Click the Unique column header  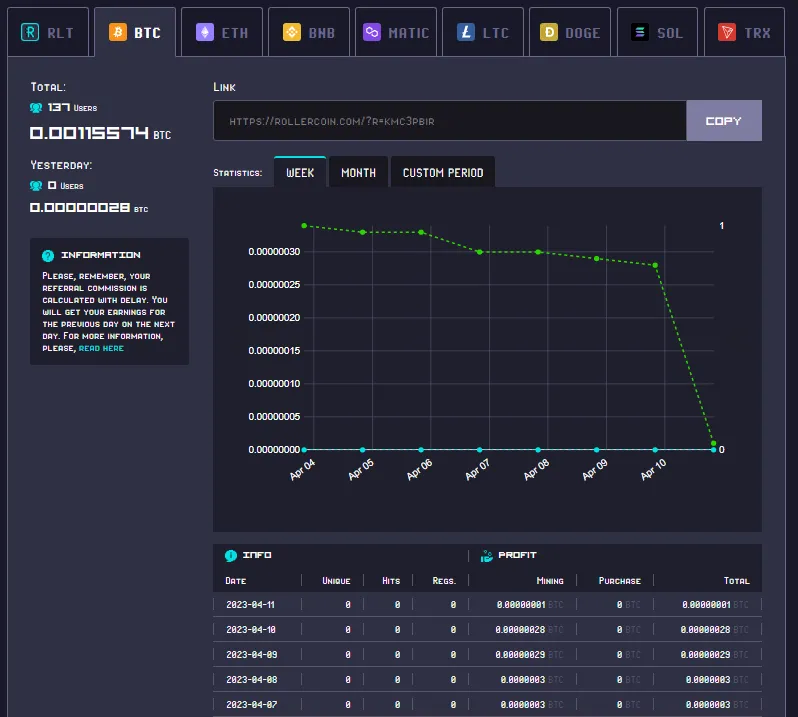(x=336, y=581)
